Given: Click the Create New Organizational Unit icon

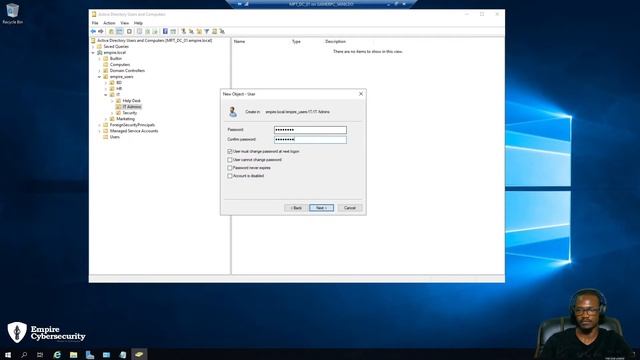Looking at the screenshot, I should (199, 31).
